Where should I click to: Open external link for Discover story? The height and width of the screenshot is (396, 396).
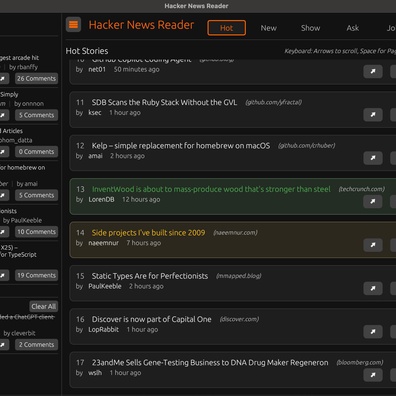373,332
